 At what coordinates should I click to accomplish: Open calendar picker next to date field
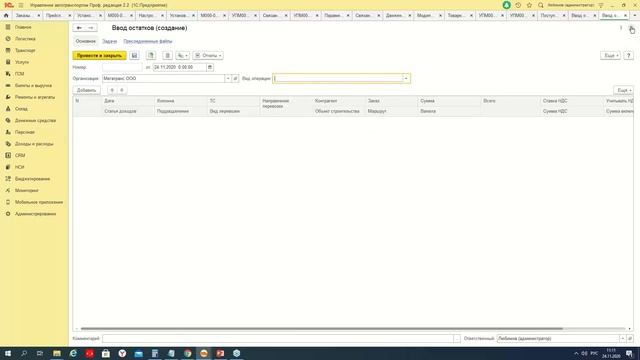210,67
